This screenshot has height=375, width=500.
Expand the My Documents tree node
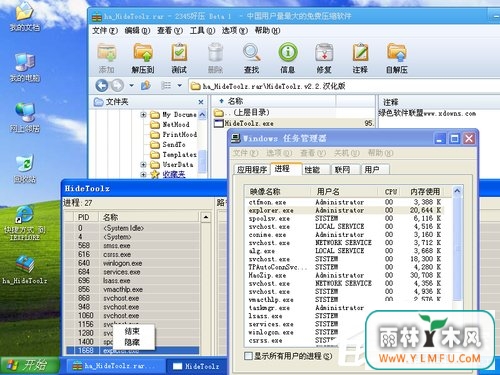(143, 115)
